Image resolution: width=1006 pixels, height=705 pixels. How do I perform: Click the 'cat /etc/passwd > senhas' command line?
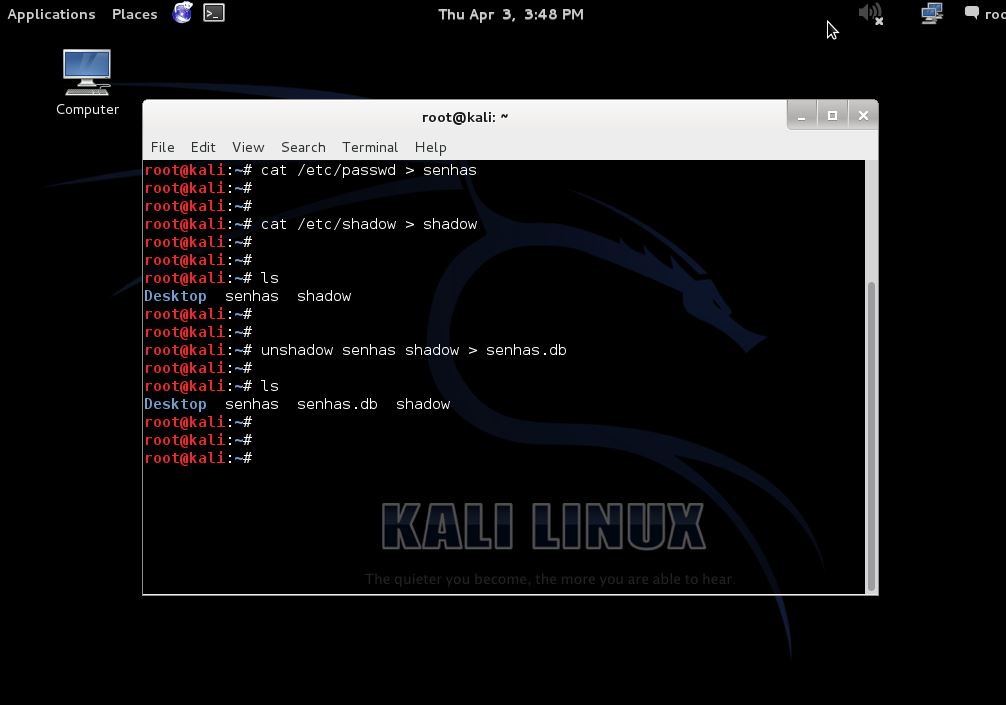(311, 170)
